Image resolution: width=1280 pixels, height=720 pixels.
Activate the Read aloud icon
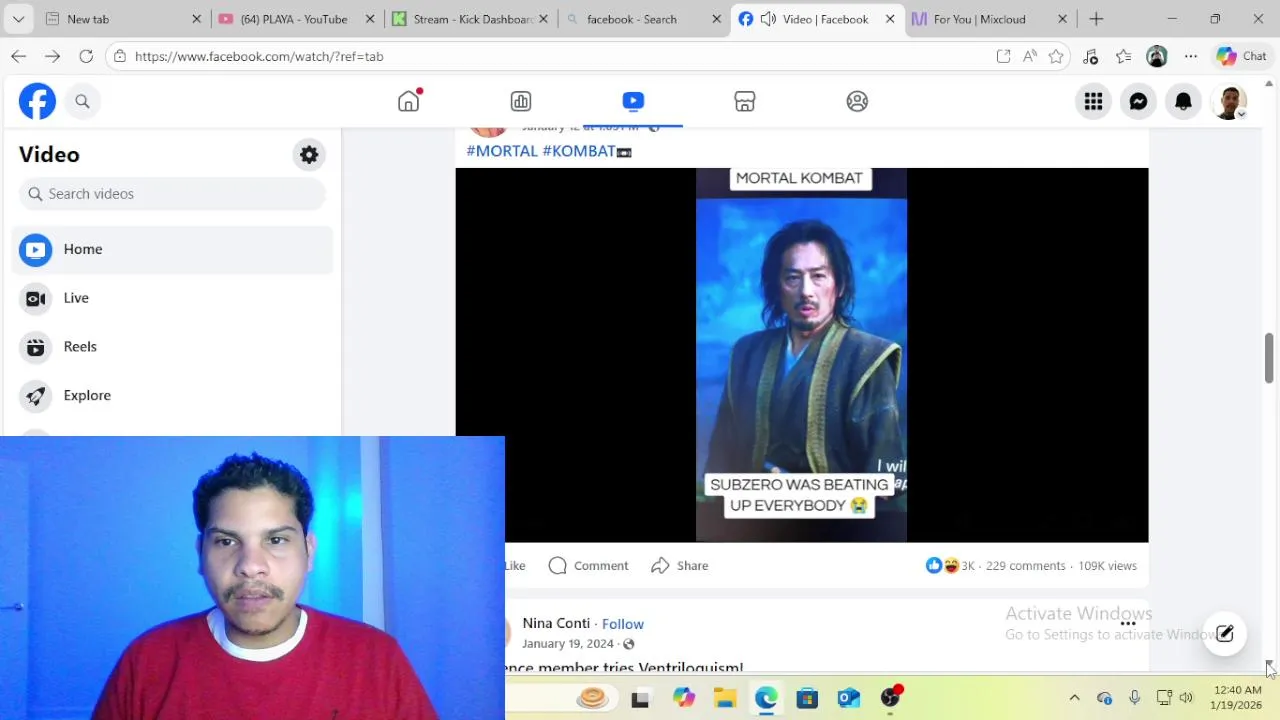tap(1030, 57)
